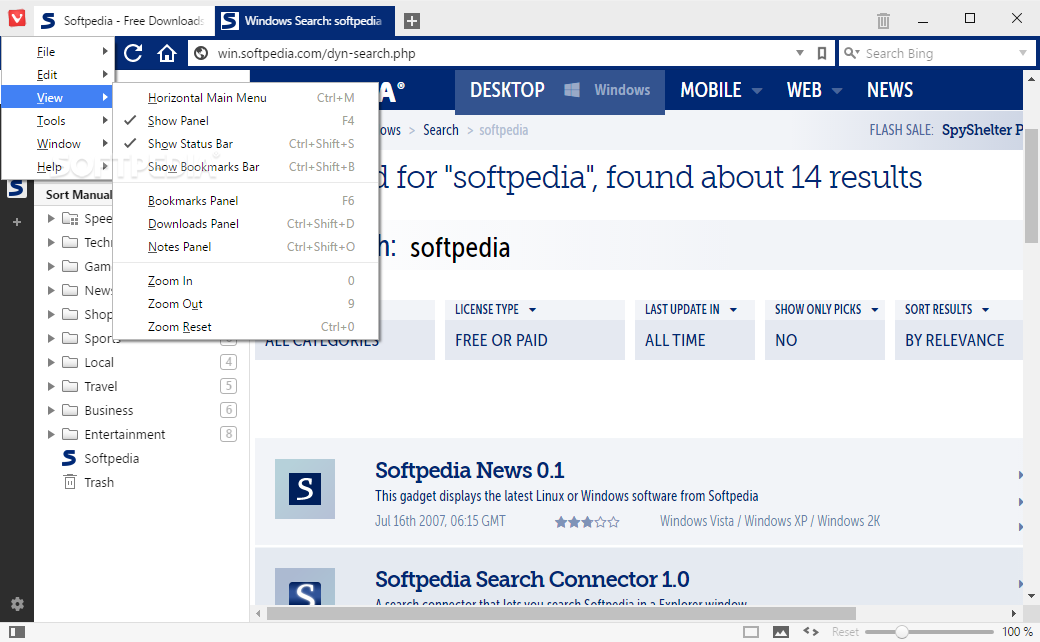The image size is (1040, 642).
Task: Click the Vivaldi logo menu button
Action: click(17, 18)
